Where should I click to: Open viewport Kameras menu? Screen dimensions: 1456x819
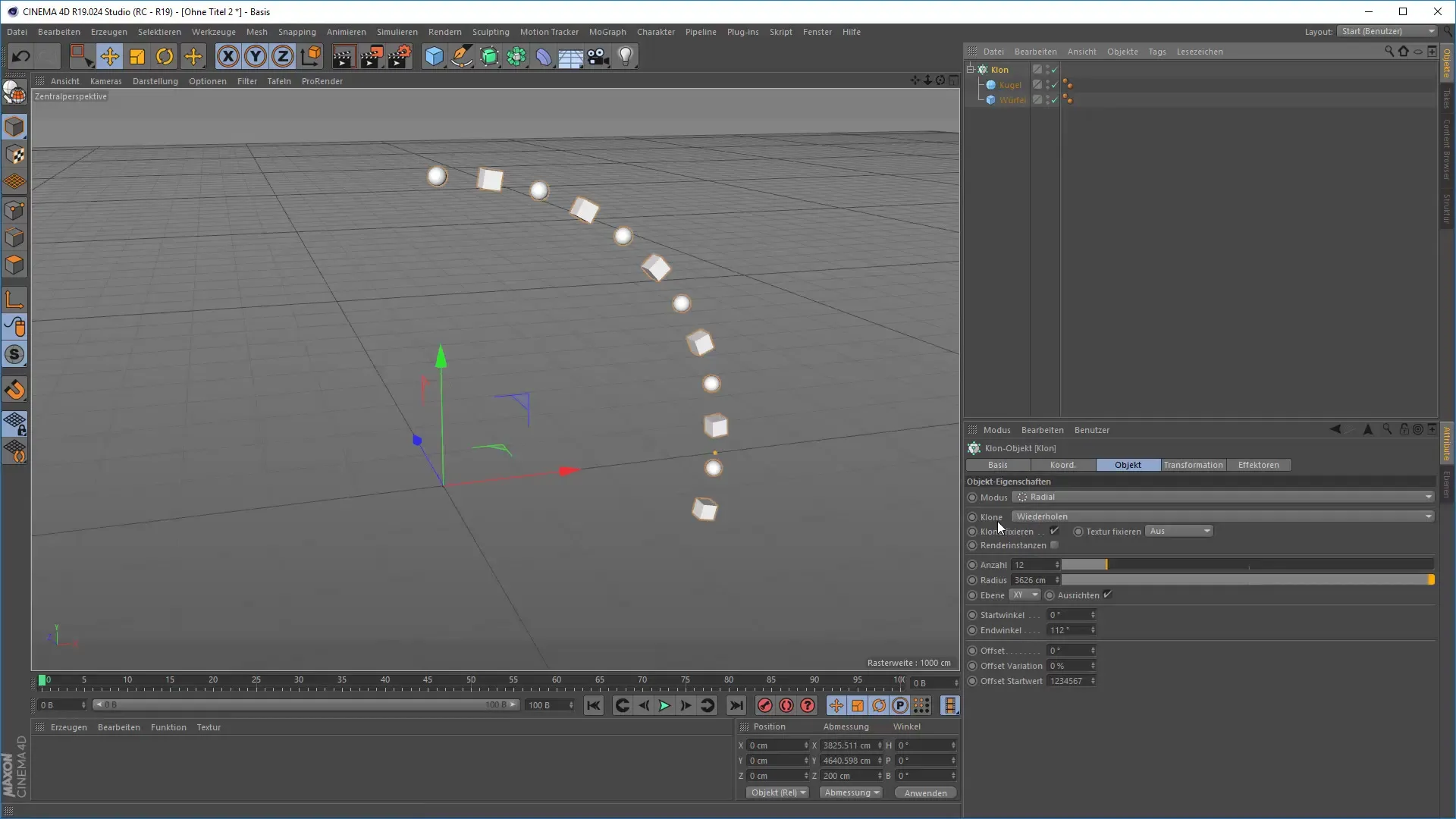[105, 81]
